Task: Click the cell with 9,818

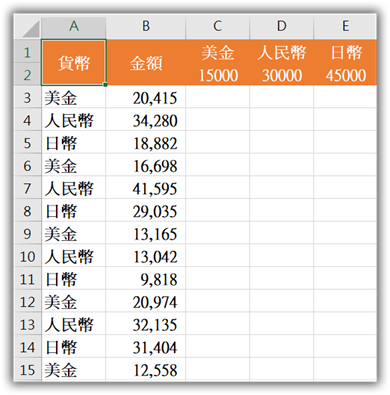Action: point(146,279)
